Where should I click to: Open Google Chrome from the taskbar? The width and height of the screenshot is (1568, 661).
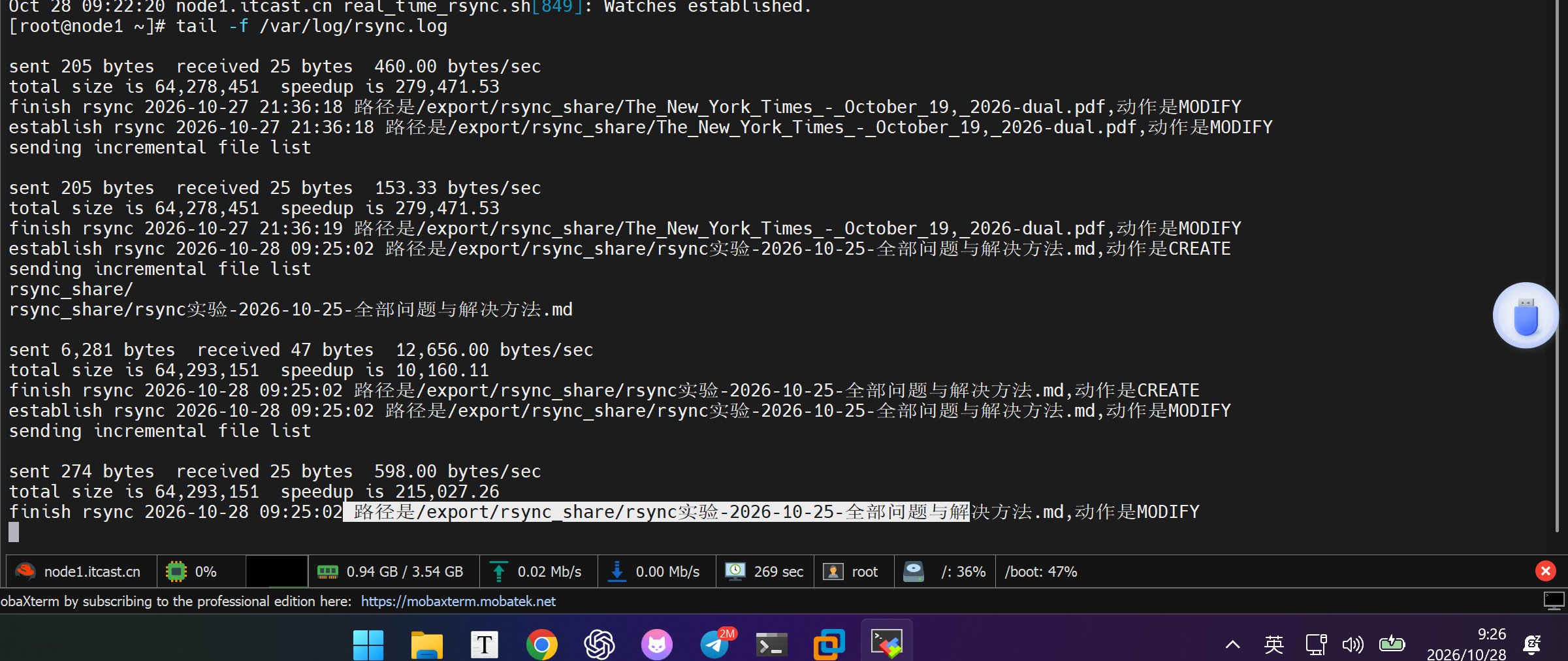(542, 645)
